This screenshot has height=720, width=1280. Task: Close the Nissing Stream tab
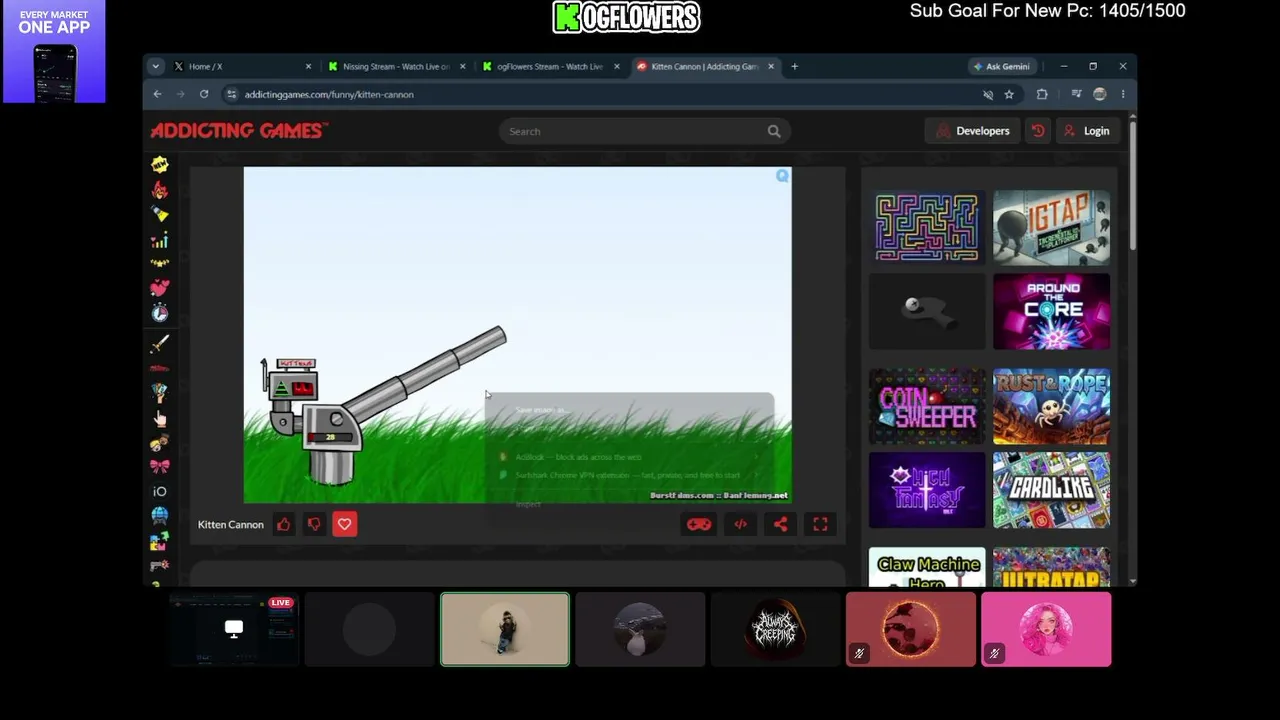tap(463, 66)
